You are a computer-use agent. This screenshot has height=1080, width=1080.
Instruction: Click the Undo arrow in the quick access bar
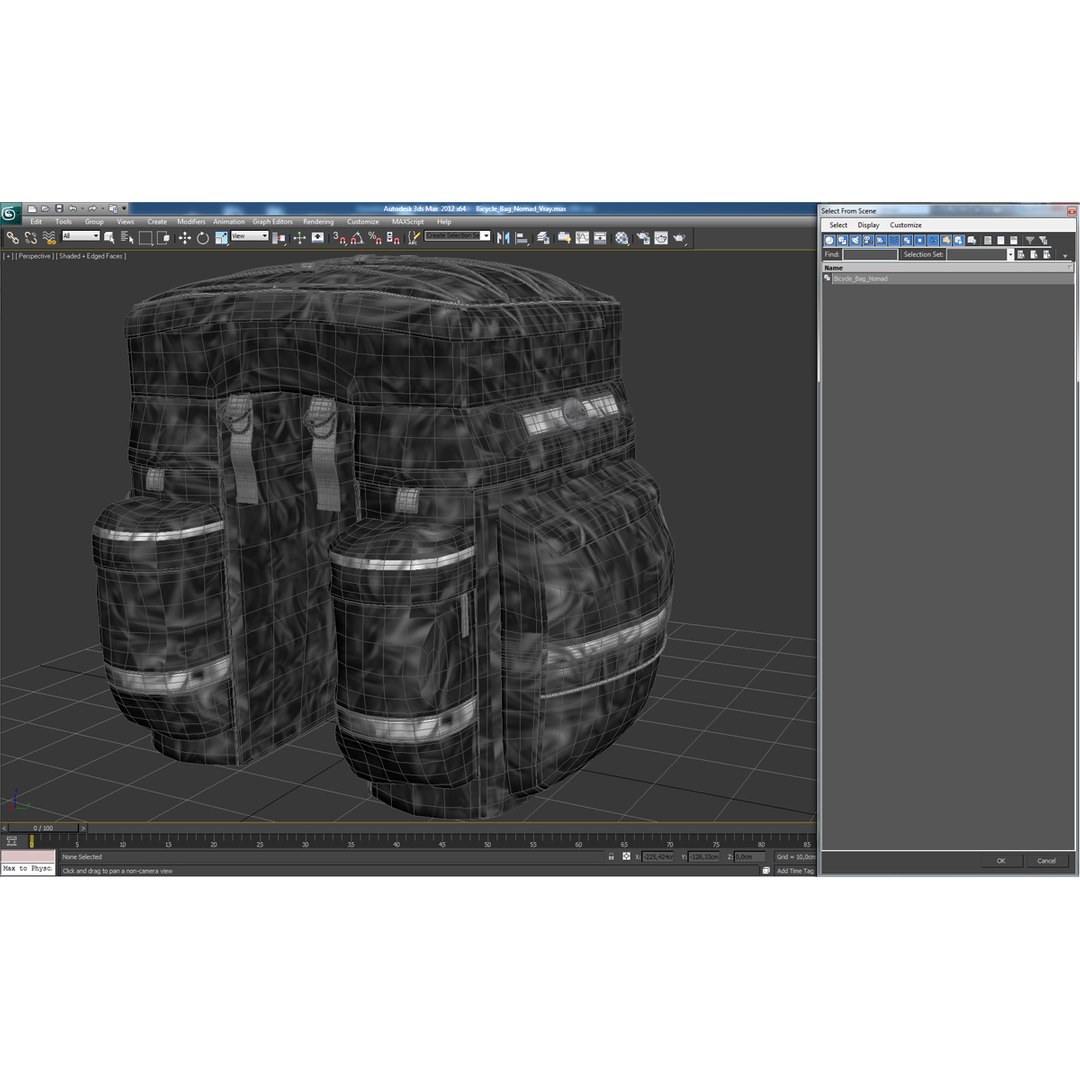pyautogui.click(x=72, y=209)
